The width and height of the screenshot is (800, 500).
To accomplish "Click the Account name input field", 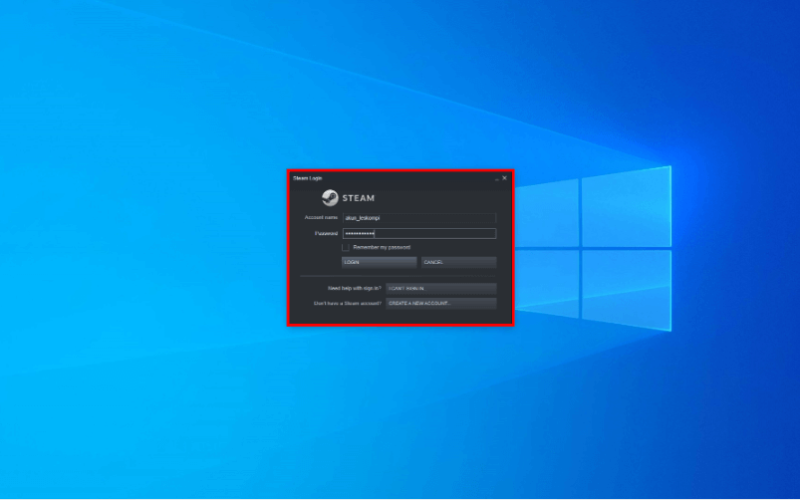I will pos(419,218).
